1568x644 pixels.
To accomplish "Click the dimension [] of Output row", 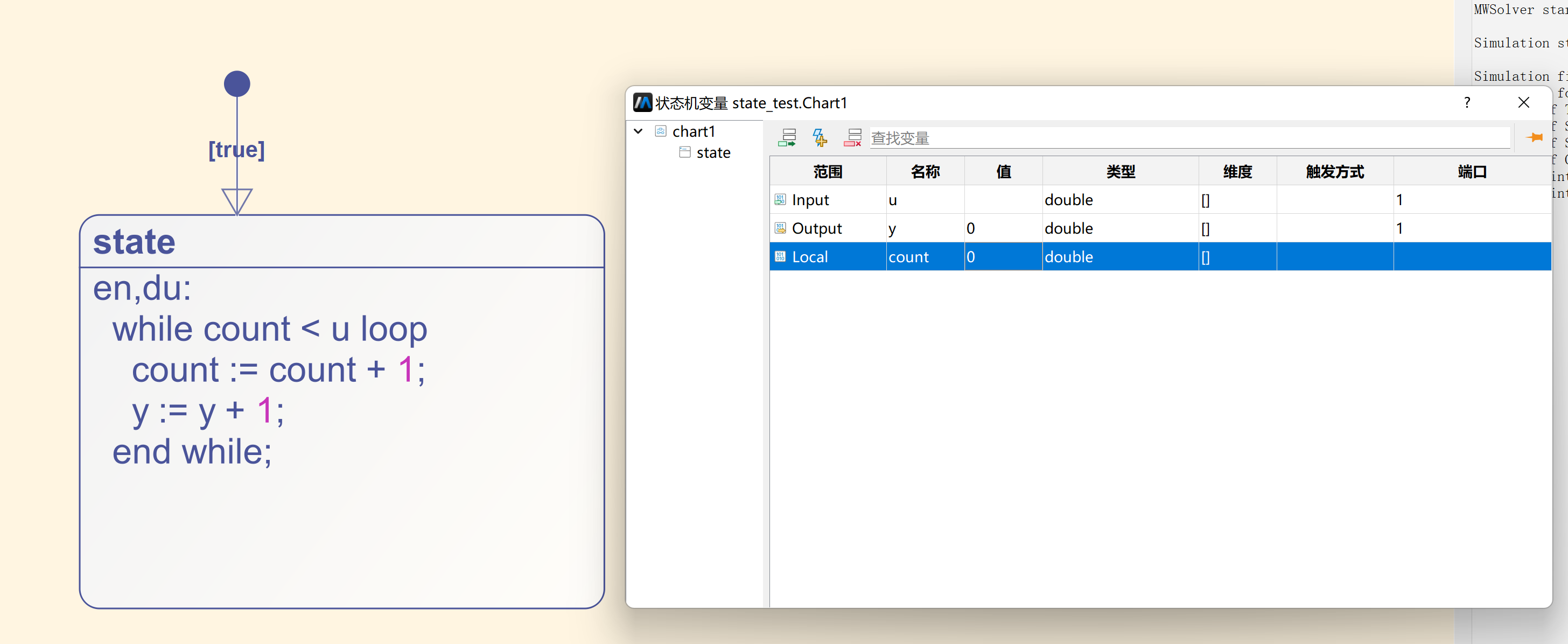I will [x=1237, y=228].
